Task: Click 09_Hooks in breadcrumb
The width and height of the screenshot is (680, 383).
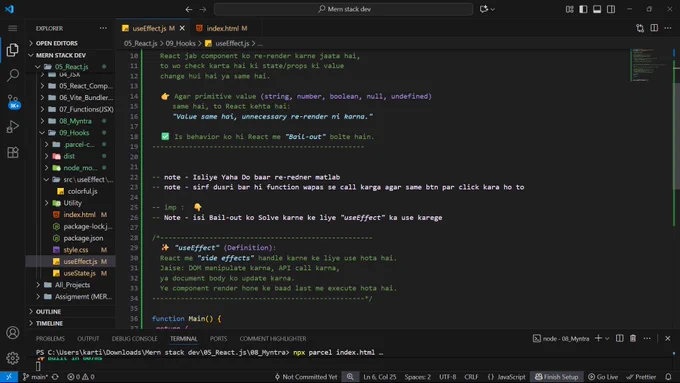Action: [180, 43]
